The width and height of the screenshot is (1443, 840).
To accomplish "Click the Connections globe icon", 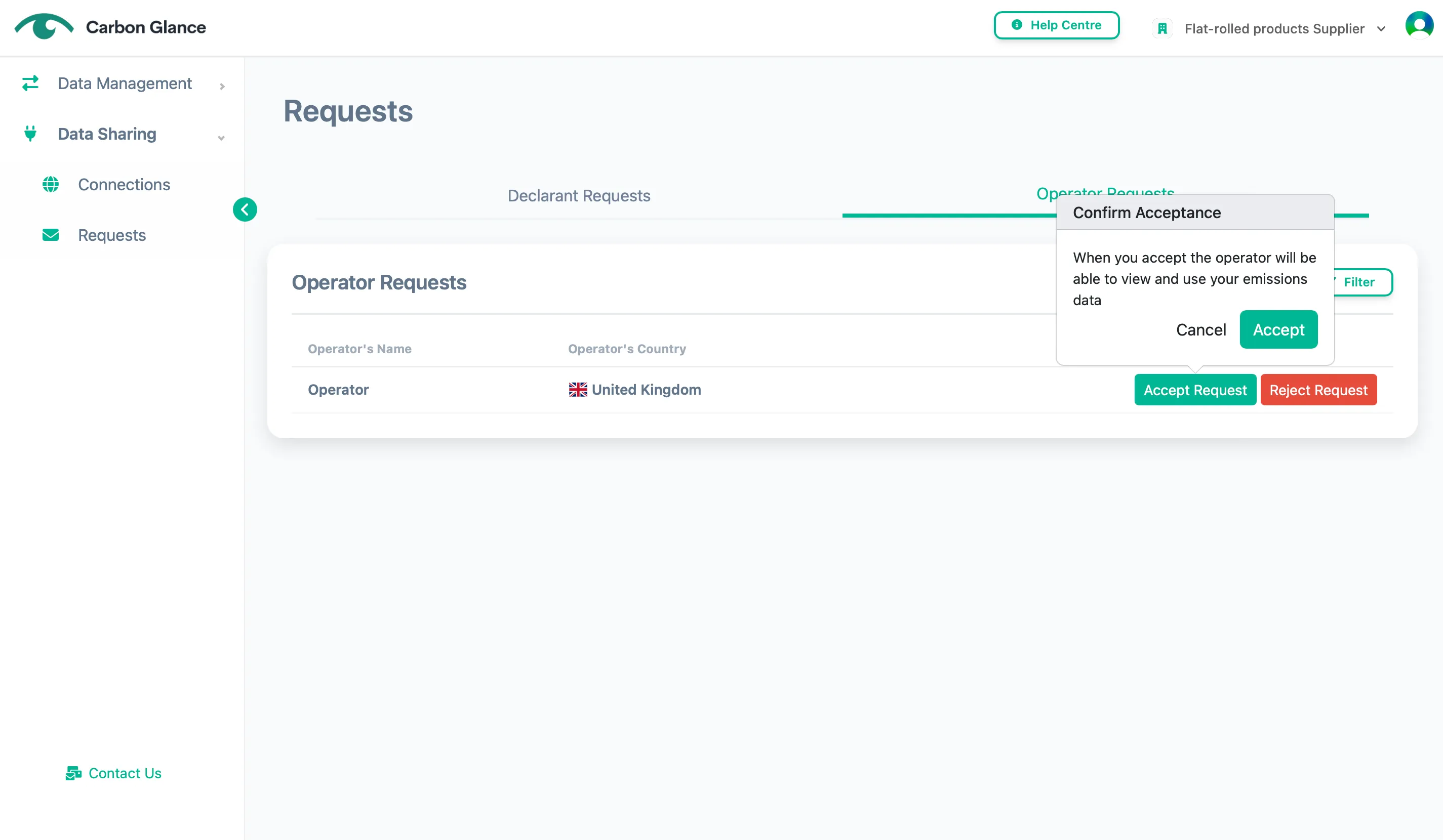I will (x=51, y=184).
